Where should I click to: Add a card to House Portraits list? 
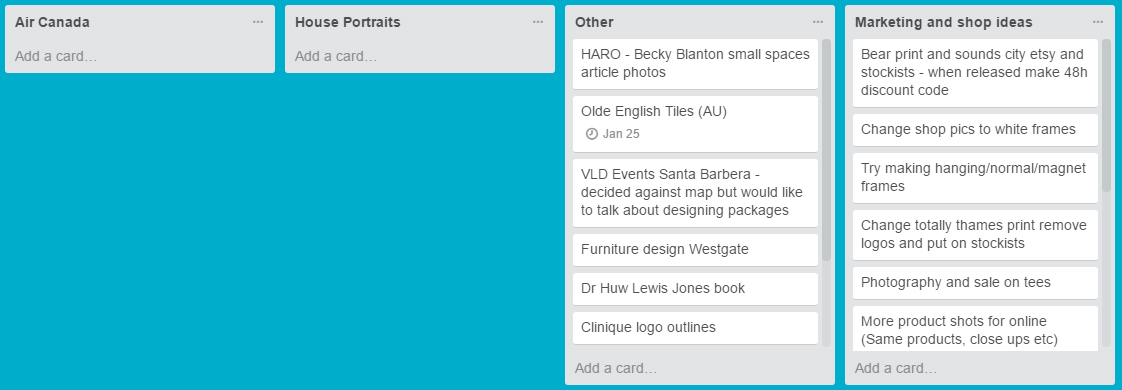click(x=419, y=56)
